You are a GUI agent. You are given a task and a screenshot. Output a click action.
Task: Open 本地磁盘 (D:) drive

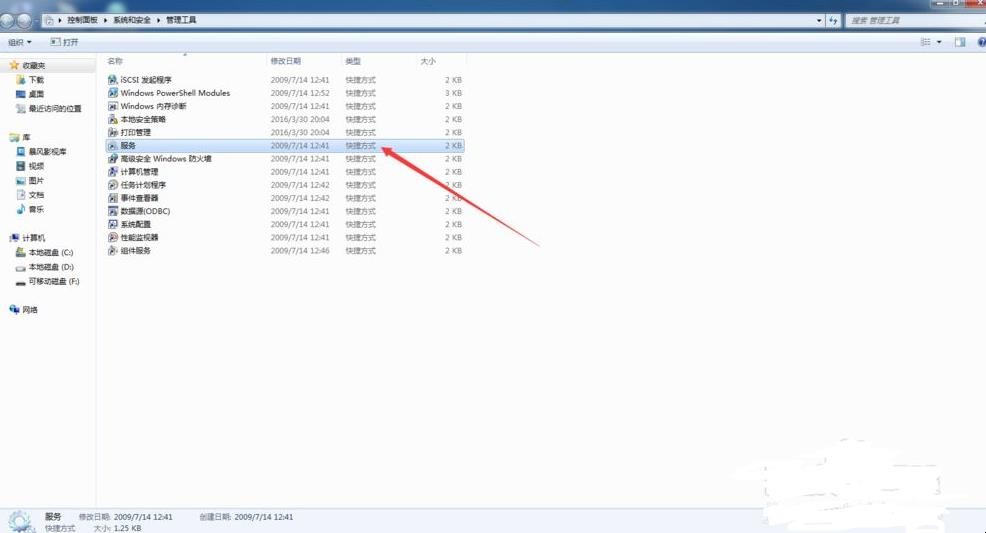pos(45,267)
